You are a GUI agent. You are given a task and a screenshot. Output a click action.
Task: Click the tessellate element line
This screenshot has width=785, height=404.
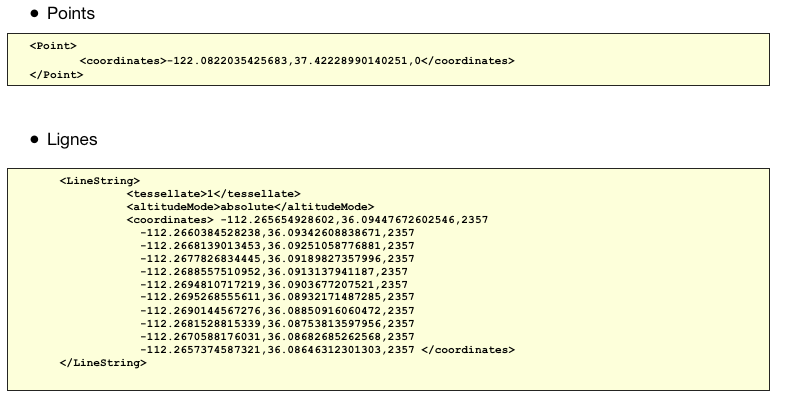[213, 193]
